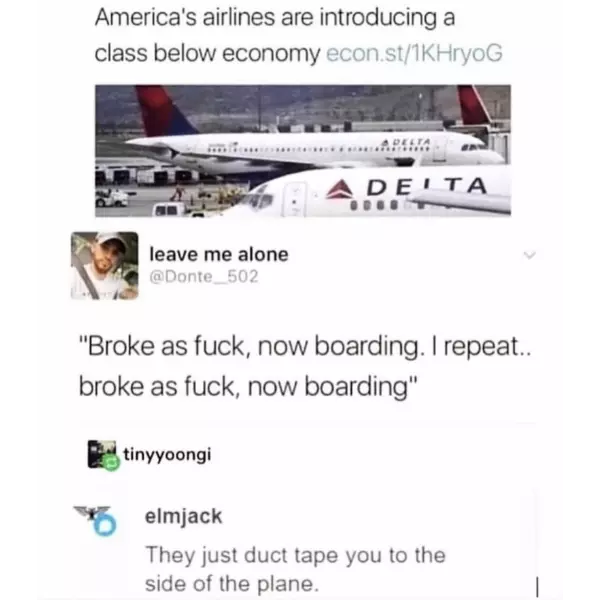Open the @Donte_502 handle

(x=204, y=276)
